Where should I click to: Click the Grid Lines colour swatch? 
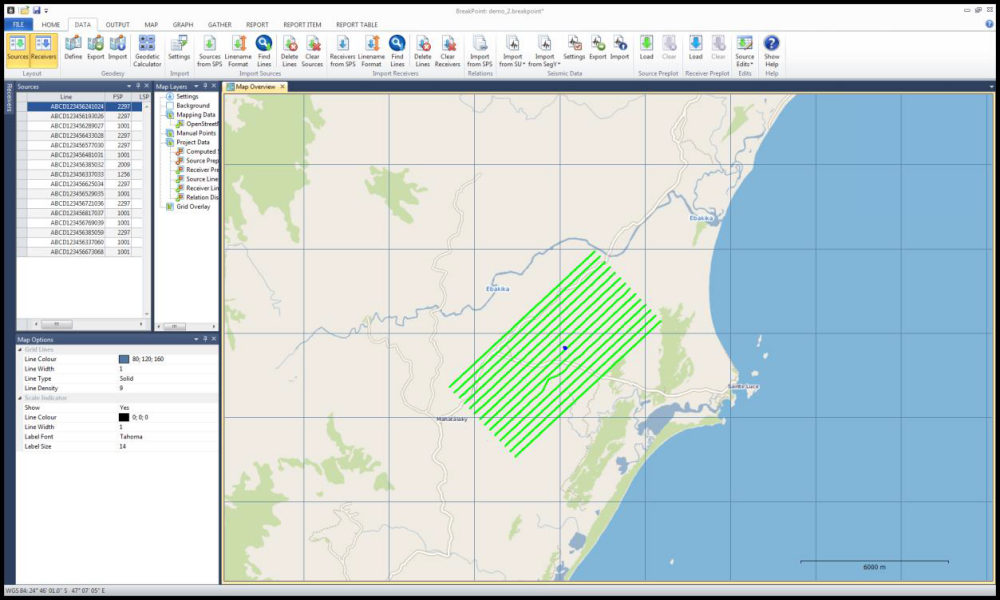point(124,359)
